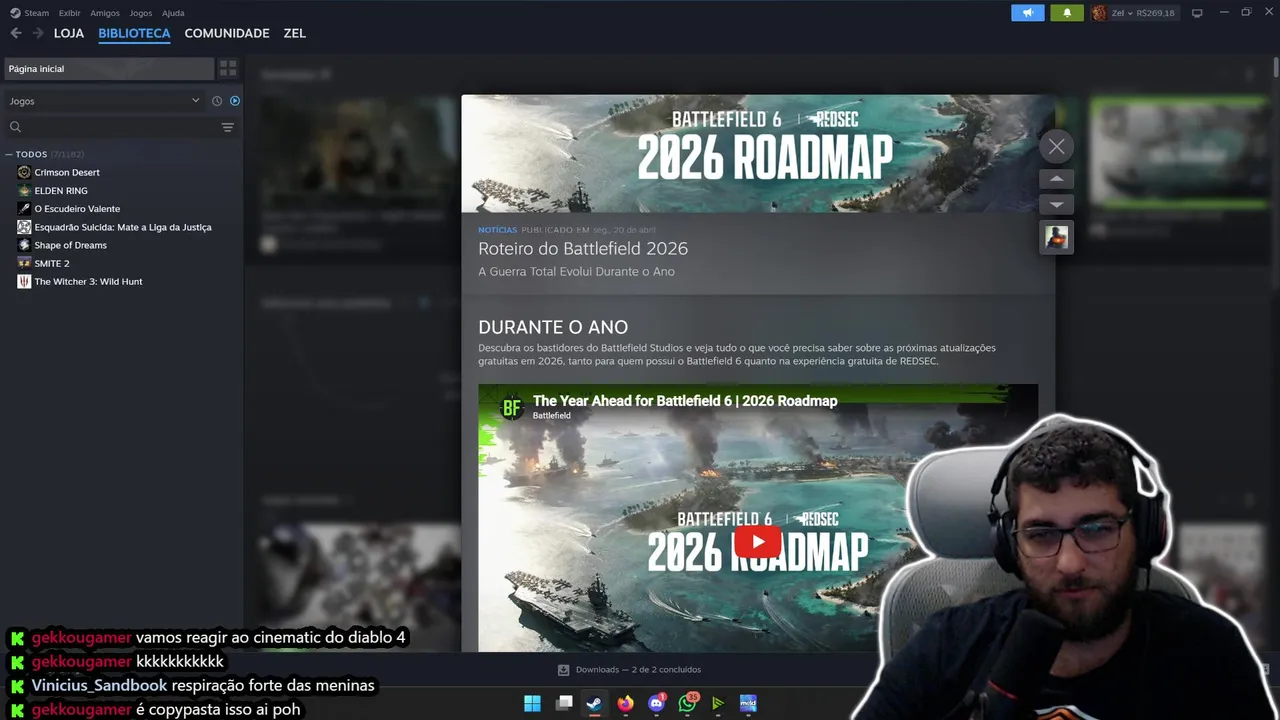The height and width of the screenshot is (720, 1280).
Task: Open Discord from the taskbar
Action: click(x=656, y=704)
